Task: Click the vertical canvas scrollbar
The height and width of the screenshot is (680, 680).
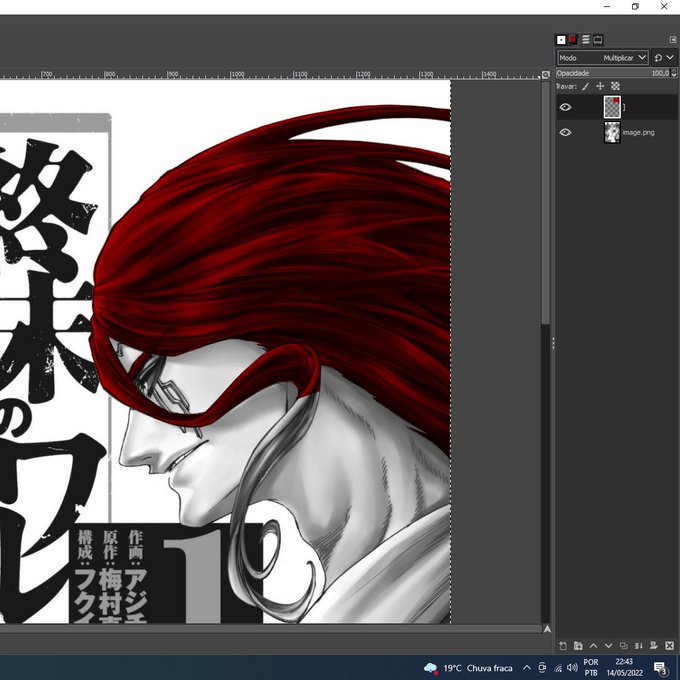Action: (546, 202)
